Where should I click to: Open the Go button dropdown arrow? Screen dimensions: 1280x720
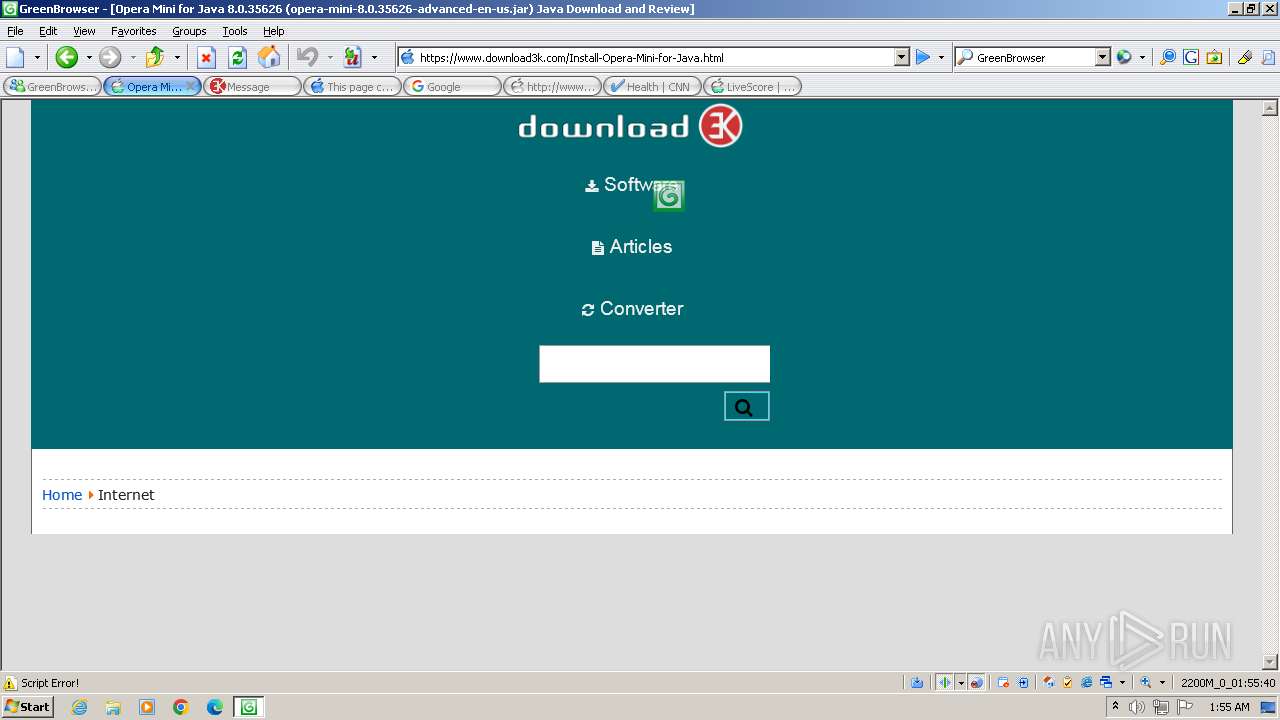(x=941, y=58)
